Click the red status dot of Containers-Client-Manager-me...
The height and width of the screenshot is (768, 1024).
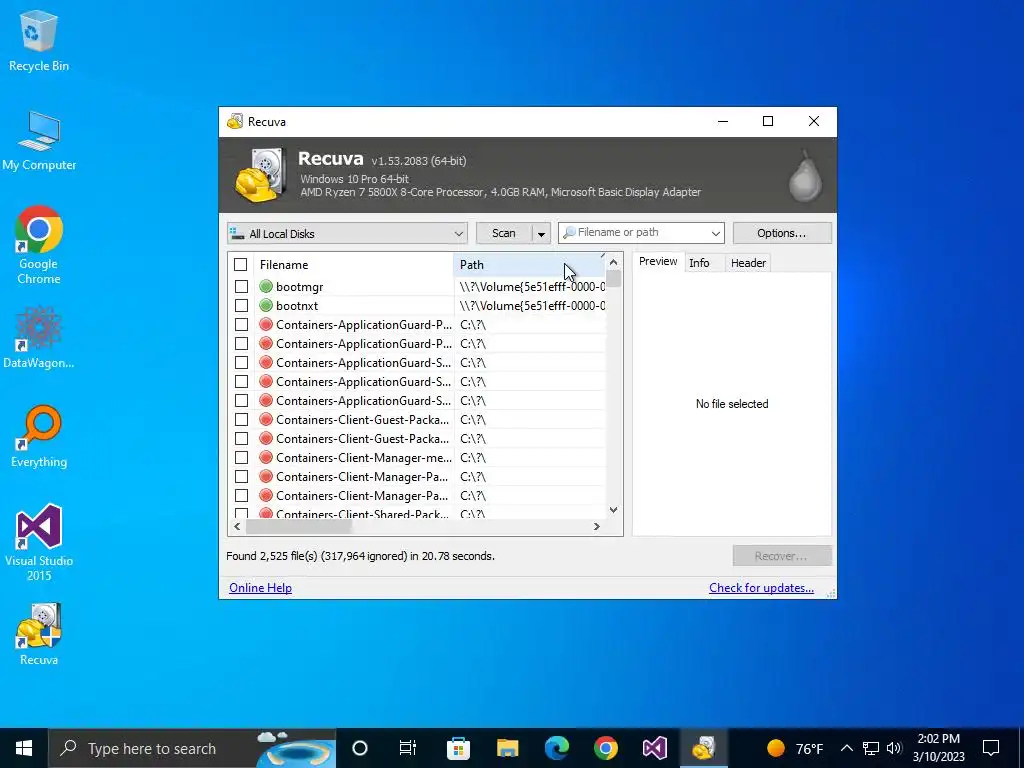(265, 457)
